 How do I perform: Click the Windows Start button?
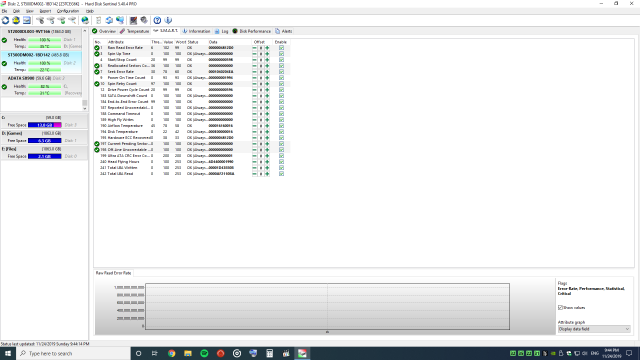(x=8, y=353)
